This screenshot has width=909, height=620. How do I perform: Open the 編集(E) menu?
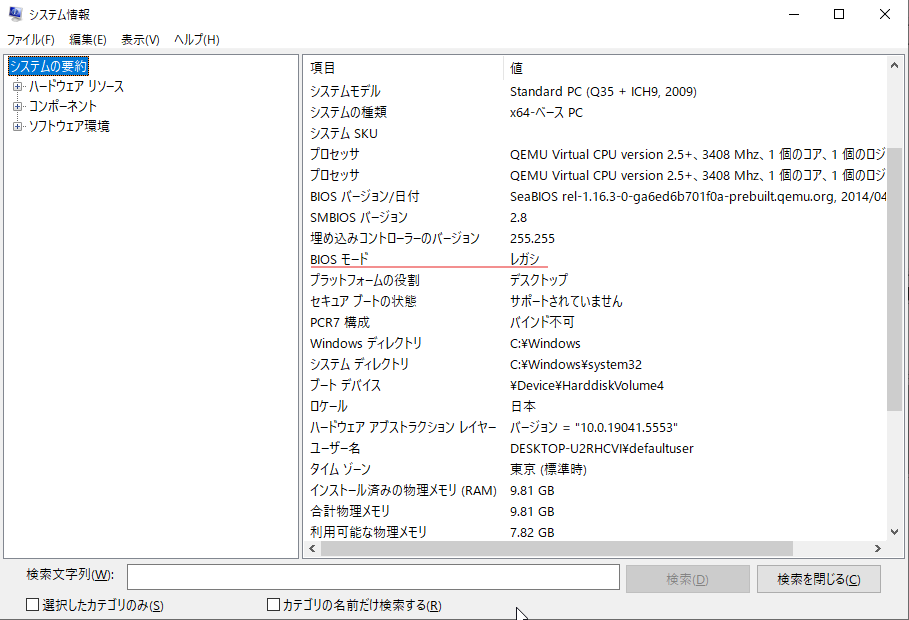click(88, 39)
